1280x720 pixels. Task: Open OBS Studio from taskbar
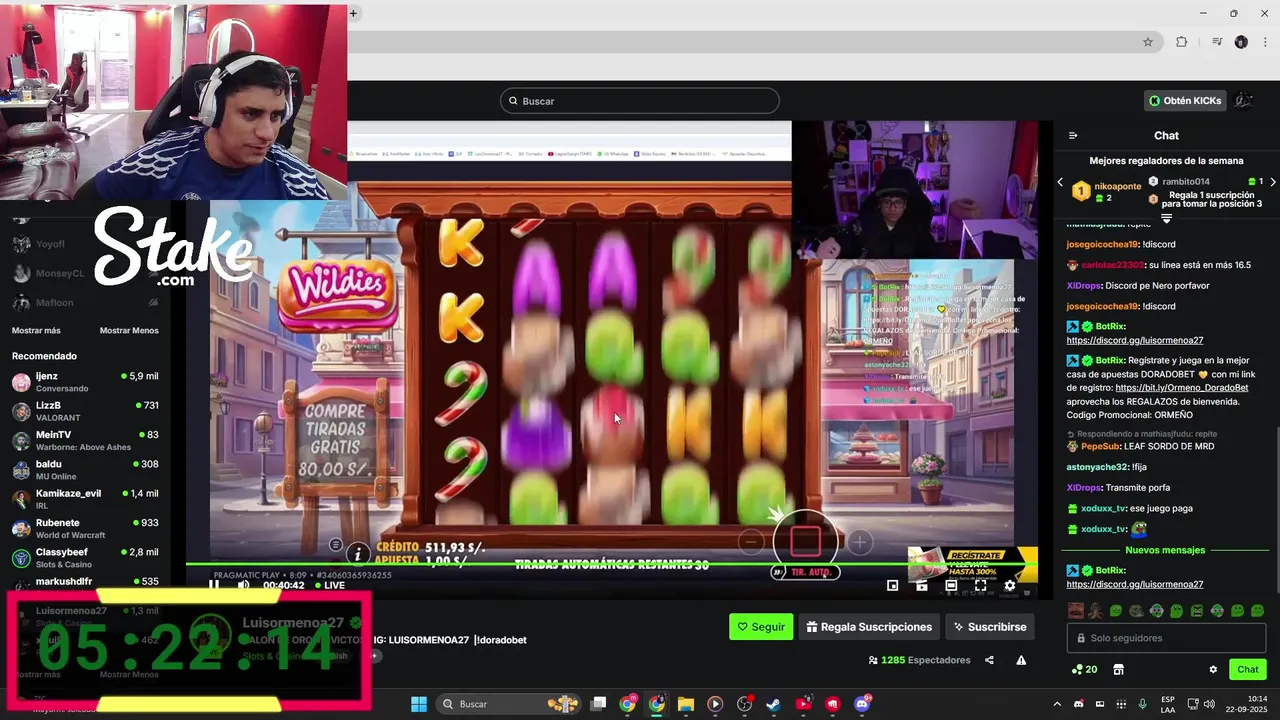(744, 704)
